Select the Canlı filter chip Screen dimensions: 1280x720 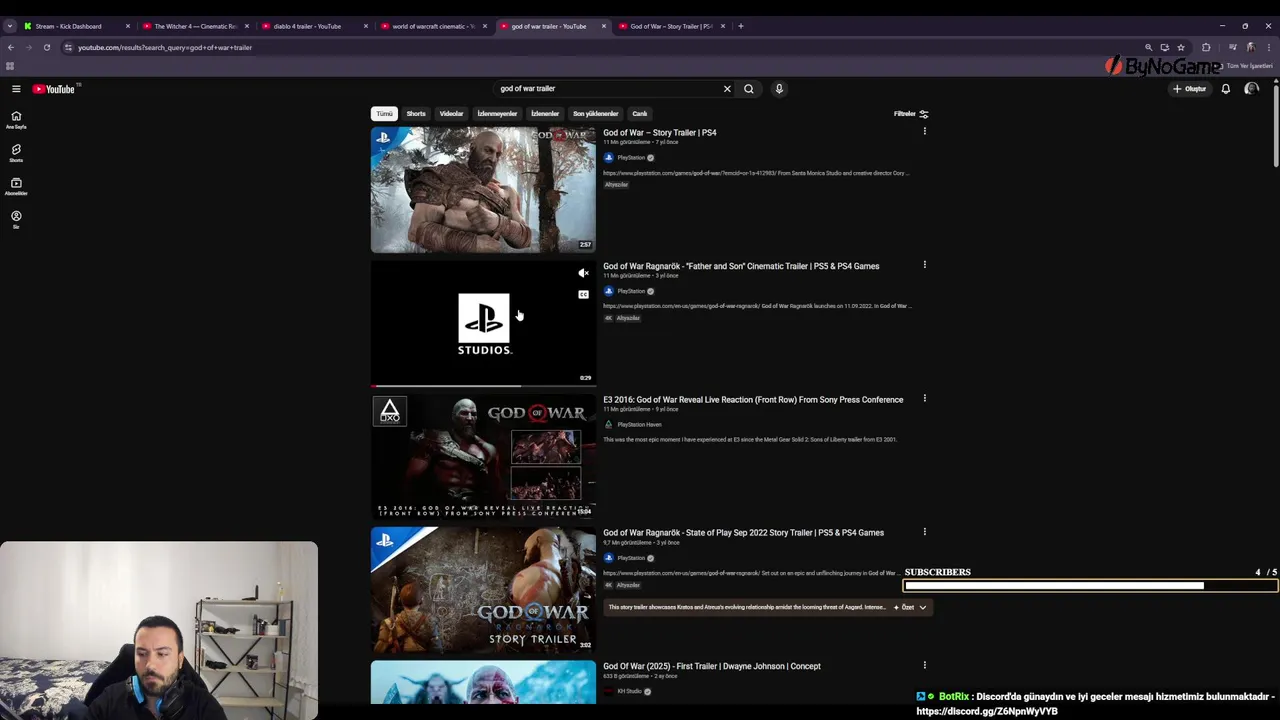[x=640, y=114]
